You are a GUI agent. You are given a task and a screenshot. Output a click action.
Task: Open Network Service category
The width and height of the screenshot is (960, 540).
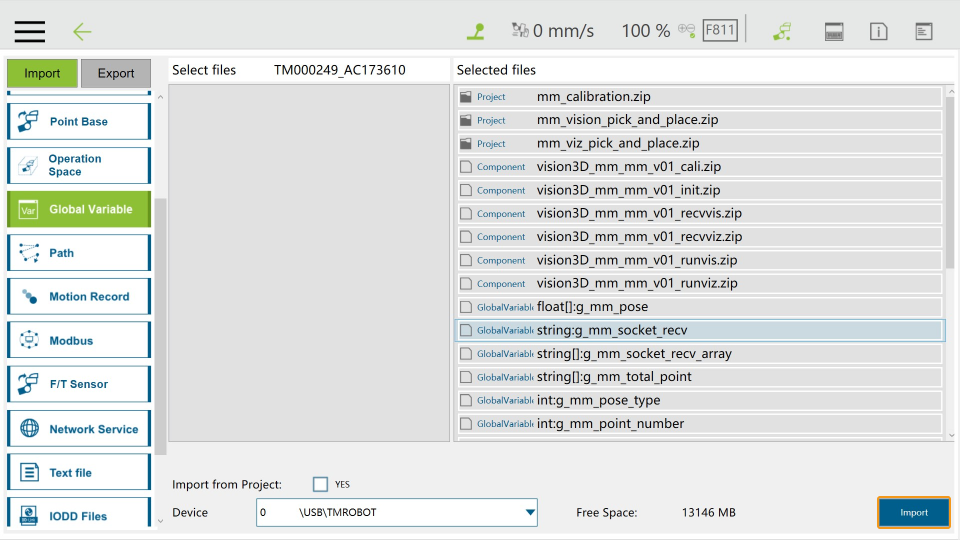tap(78, 429)
